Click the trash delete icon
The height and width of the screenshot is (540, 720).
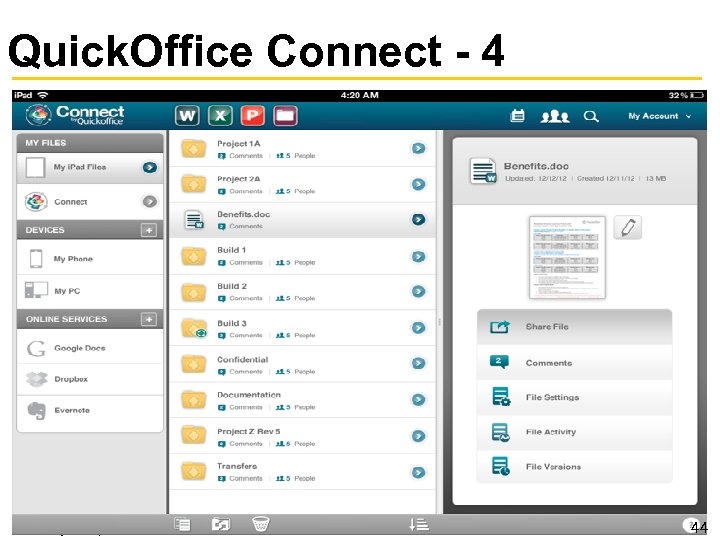click(261, 524)
